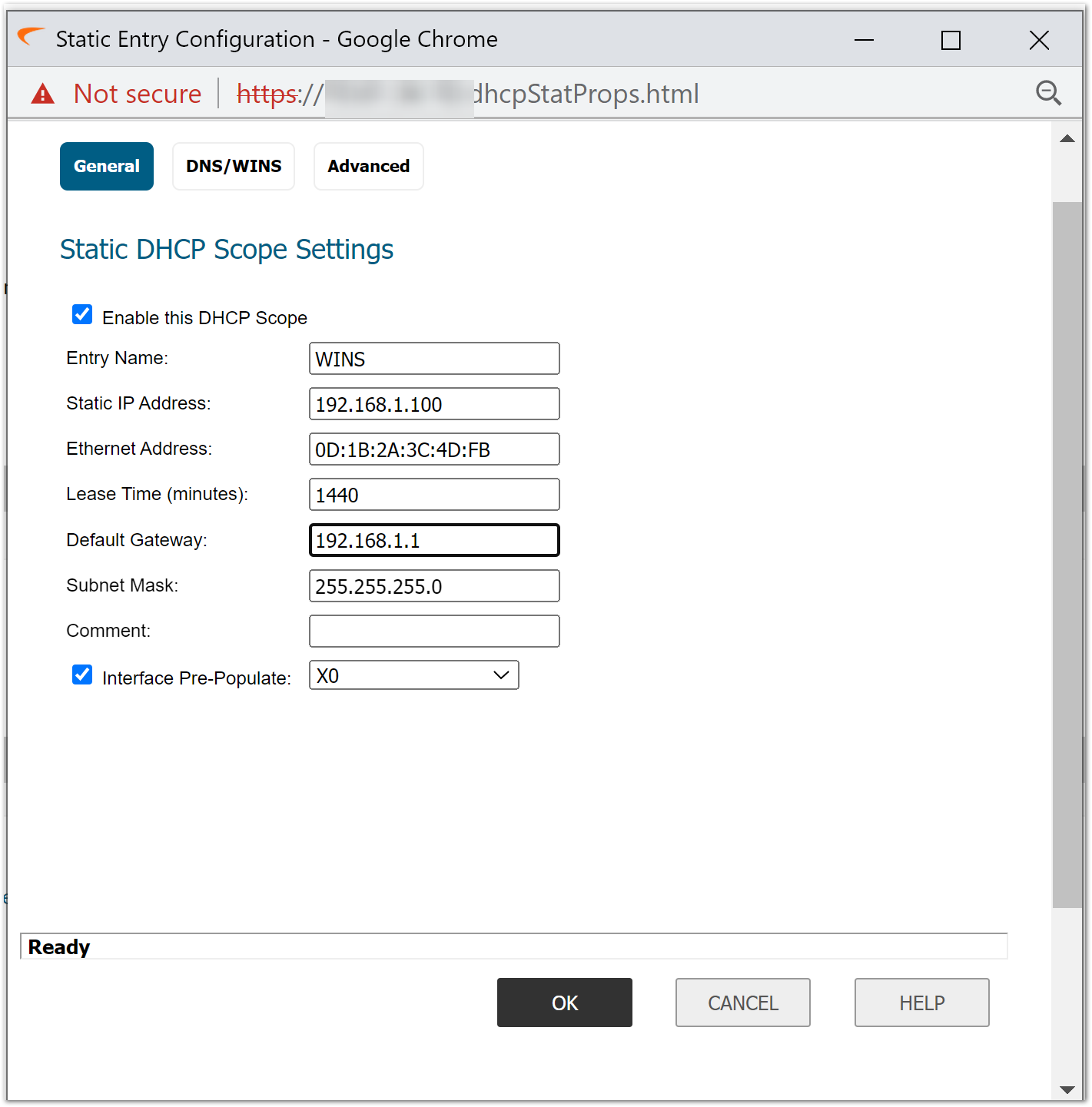Click the Ethernet Address input field
The width and height of the screenshot is (1092, 1107).
[x=434, y=449]
